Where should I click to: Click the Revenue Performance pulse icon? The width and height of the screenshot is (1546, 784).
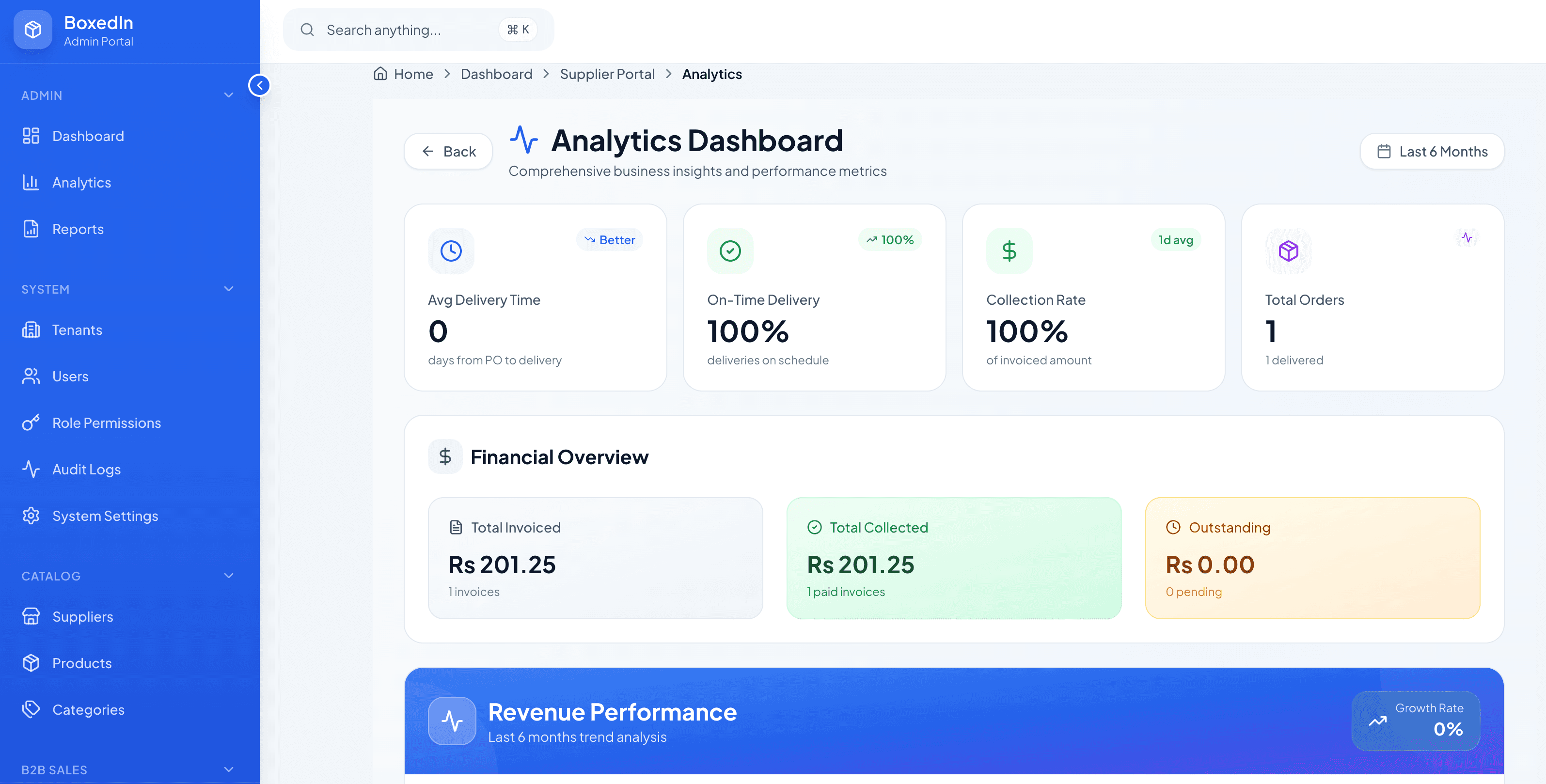452,721
